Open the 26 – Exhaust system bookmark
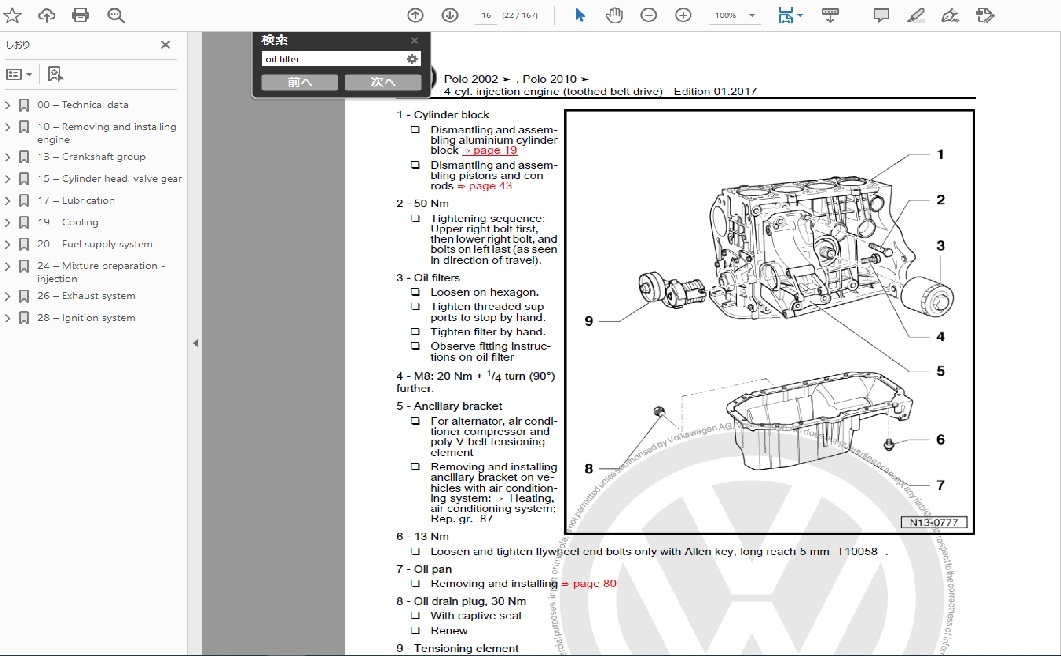The image size is (1061, 656). tap(86, 296)
